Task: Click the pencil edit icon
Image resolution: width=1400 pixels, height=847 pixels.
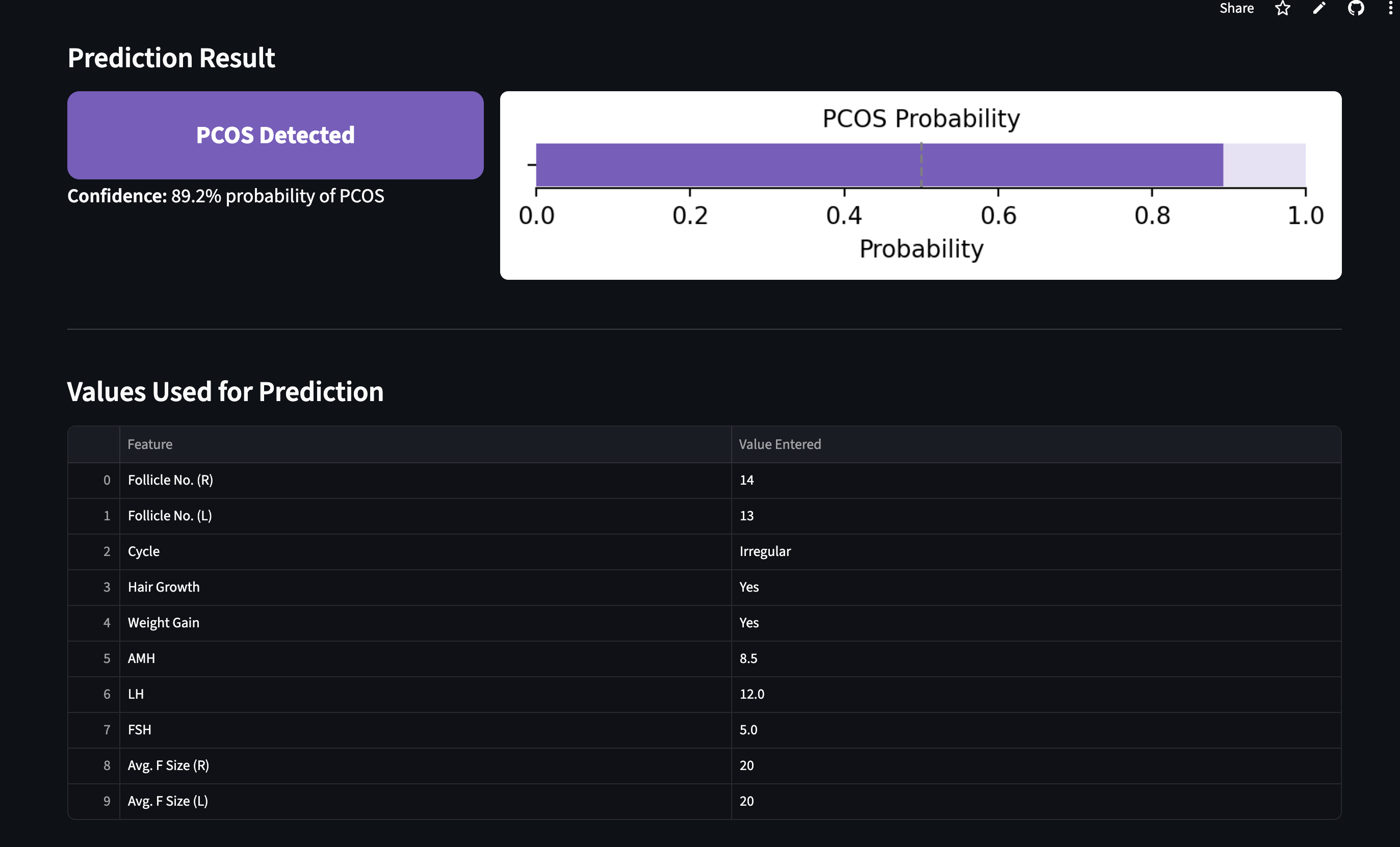Action: point(1319,9)
